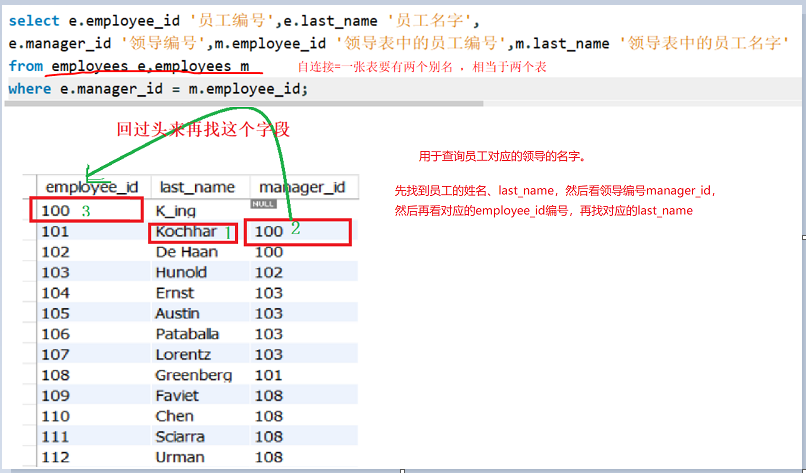Place cursor on the select keyword
This screenshot has height=473, width=806.
pyautogui.click(x=34, y=21)
